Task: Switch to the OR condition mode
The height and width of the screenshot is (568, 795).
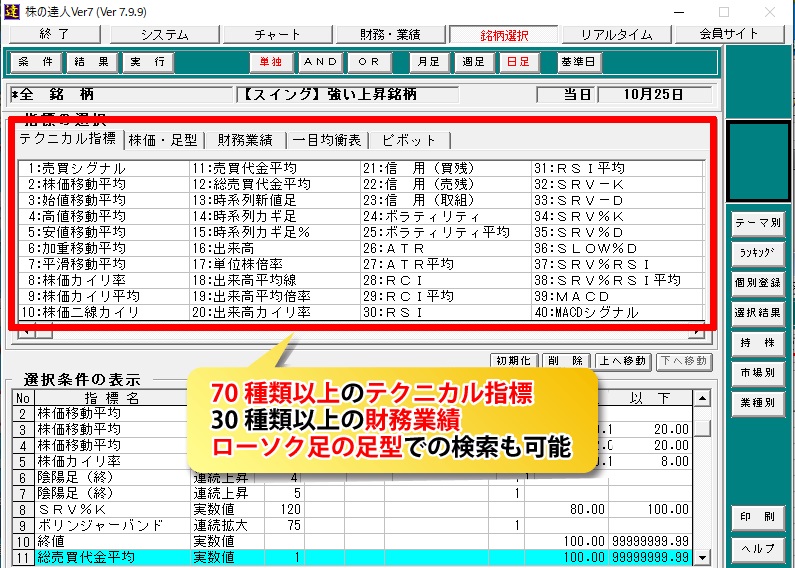Action: click(x=368, y=62)
